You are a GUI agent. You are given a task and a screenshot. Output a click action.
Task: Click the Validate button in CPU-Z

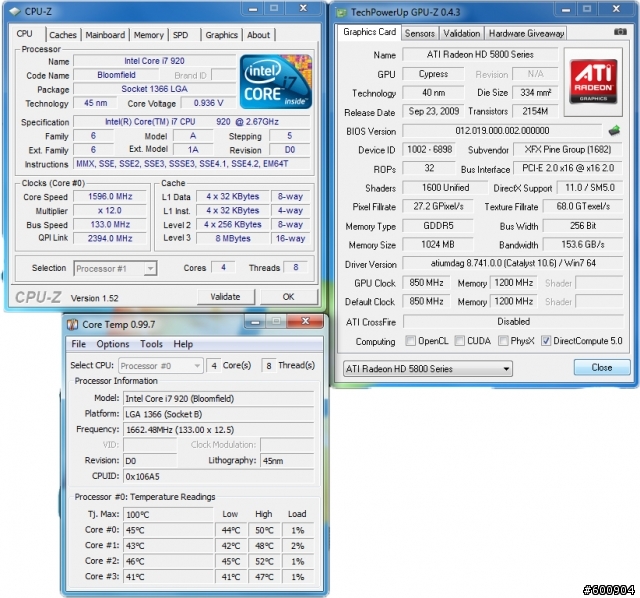225,297
